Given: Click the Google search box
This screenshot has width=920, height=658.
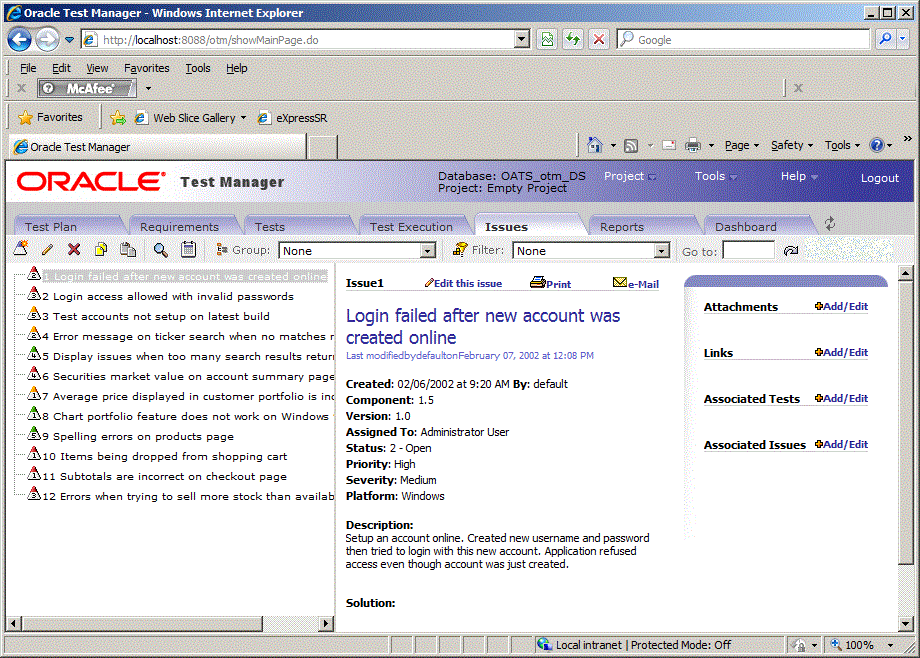Looking at the screenshot, I should click(744, 39).
